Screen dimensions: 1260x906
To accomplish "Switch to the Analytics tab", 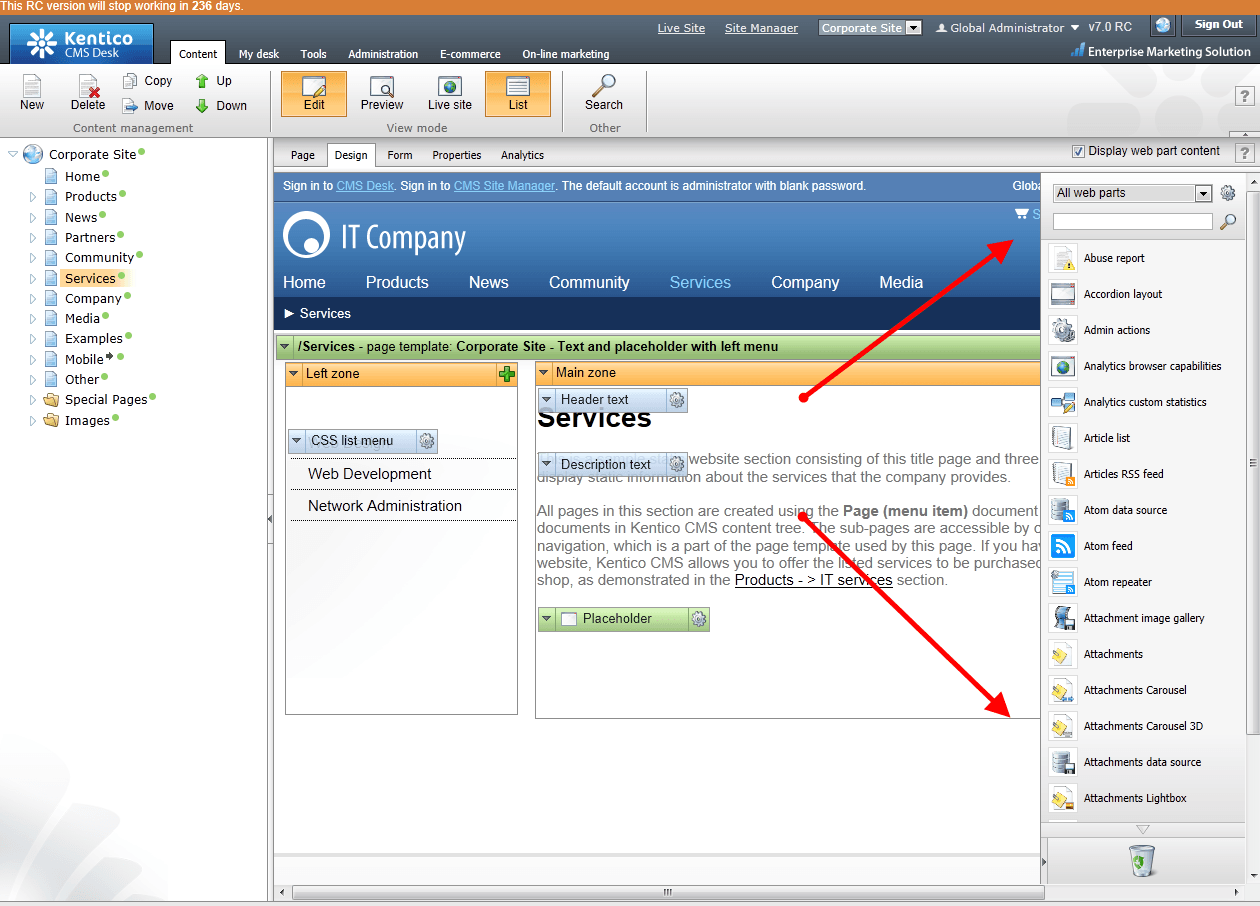I will [523, 155].
